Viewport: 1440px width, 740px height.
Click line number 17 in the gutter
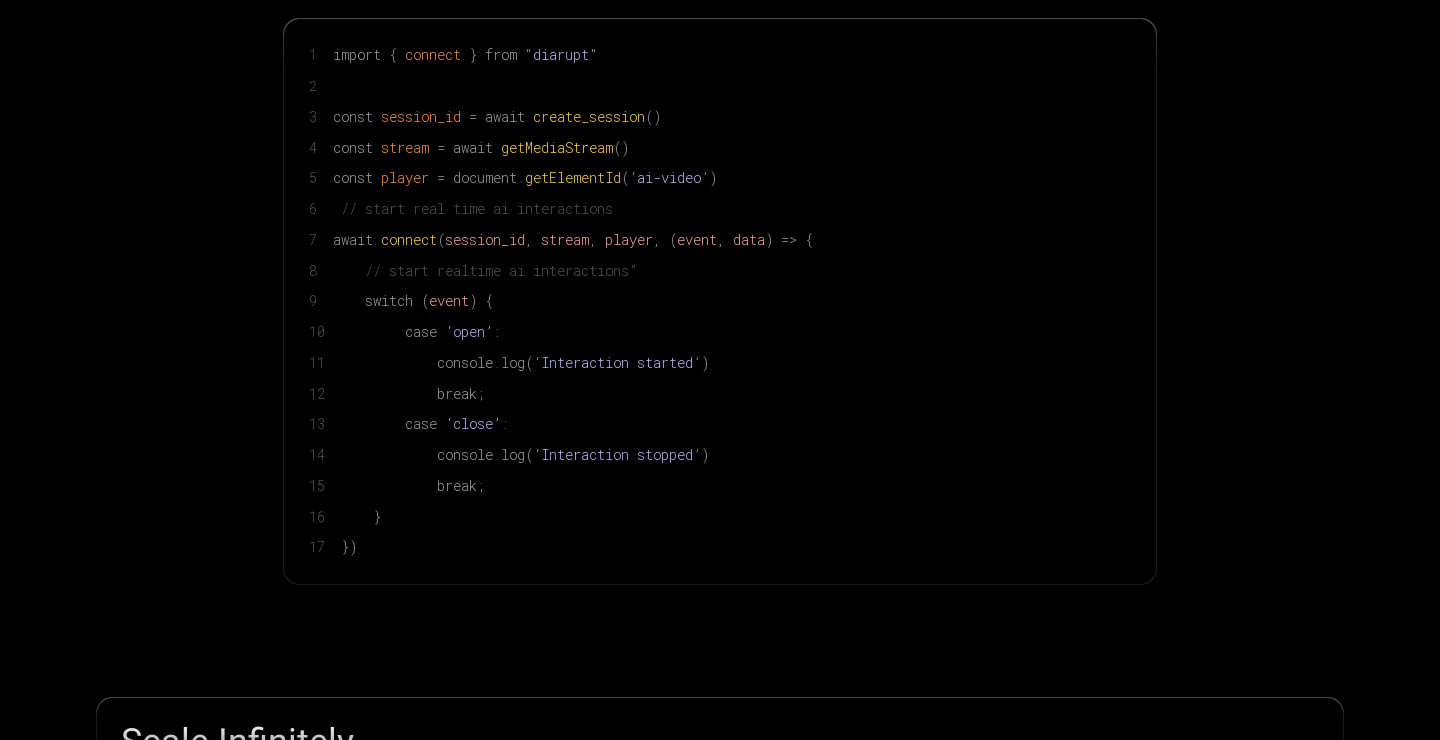click(x=317, y=547)
